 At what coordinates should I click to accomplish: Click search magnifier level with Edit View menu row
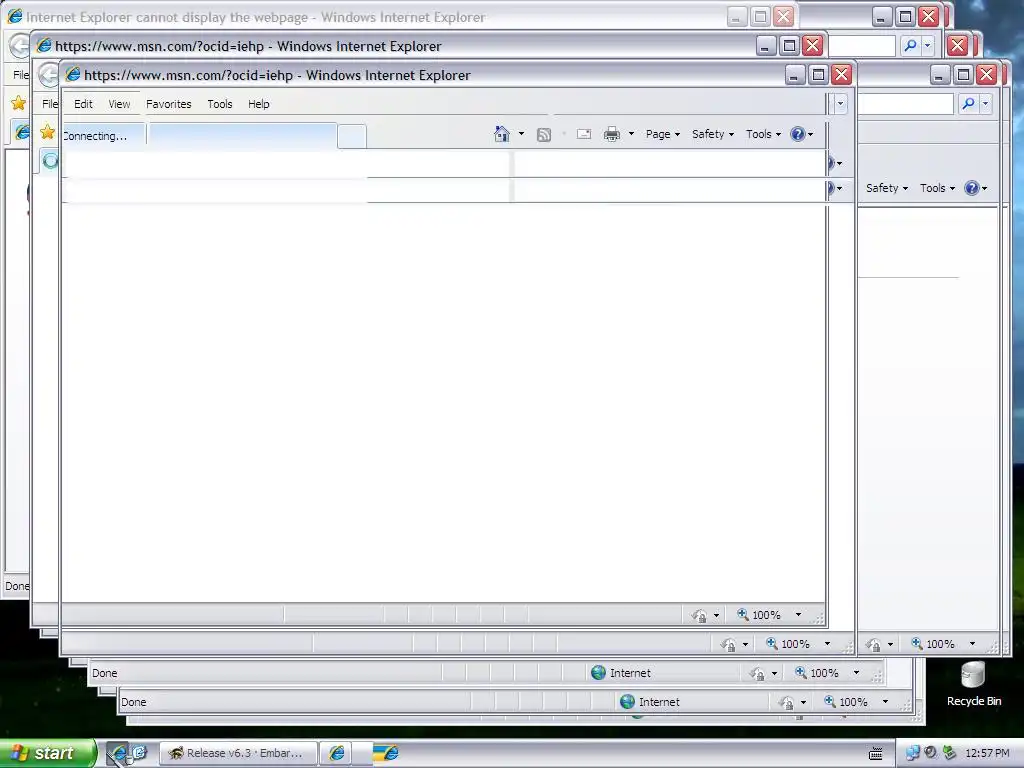pos(968,103)
